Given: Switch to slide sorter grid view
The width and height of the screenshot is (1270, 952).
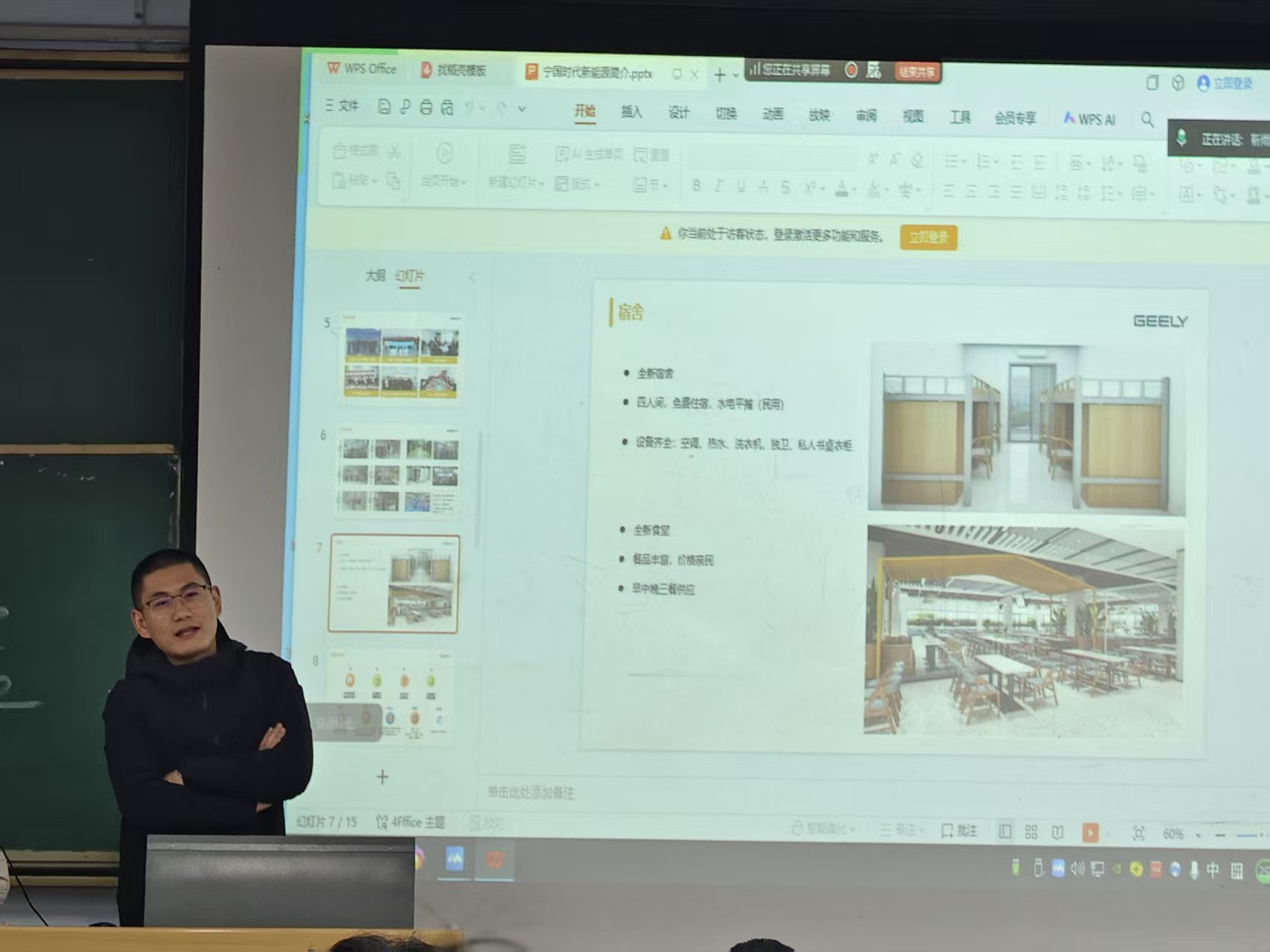Looking at the screenshot, I should pyautogui.click(x=1031, y=831).
